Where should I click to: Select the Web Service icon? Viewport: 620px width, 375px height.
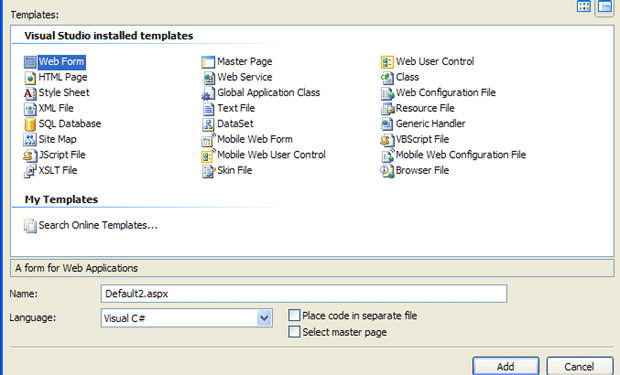tap(208, 78)
